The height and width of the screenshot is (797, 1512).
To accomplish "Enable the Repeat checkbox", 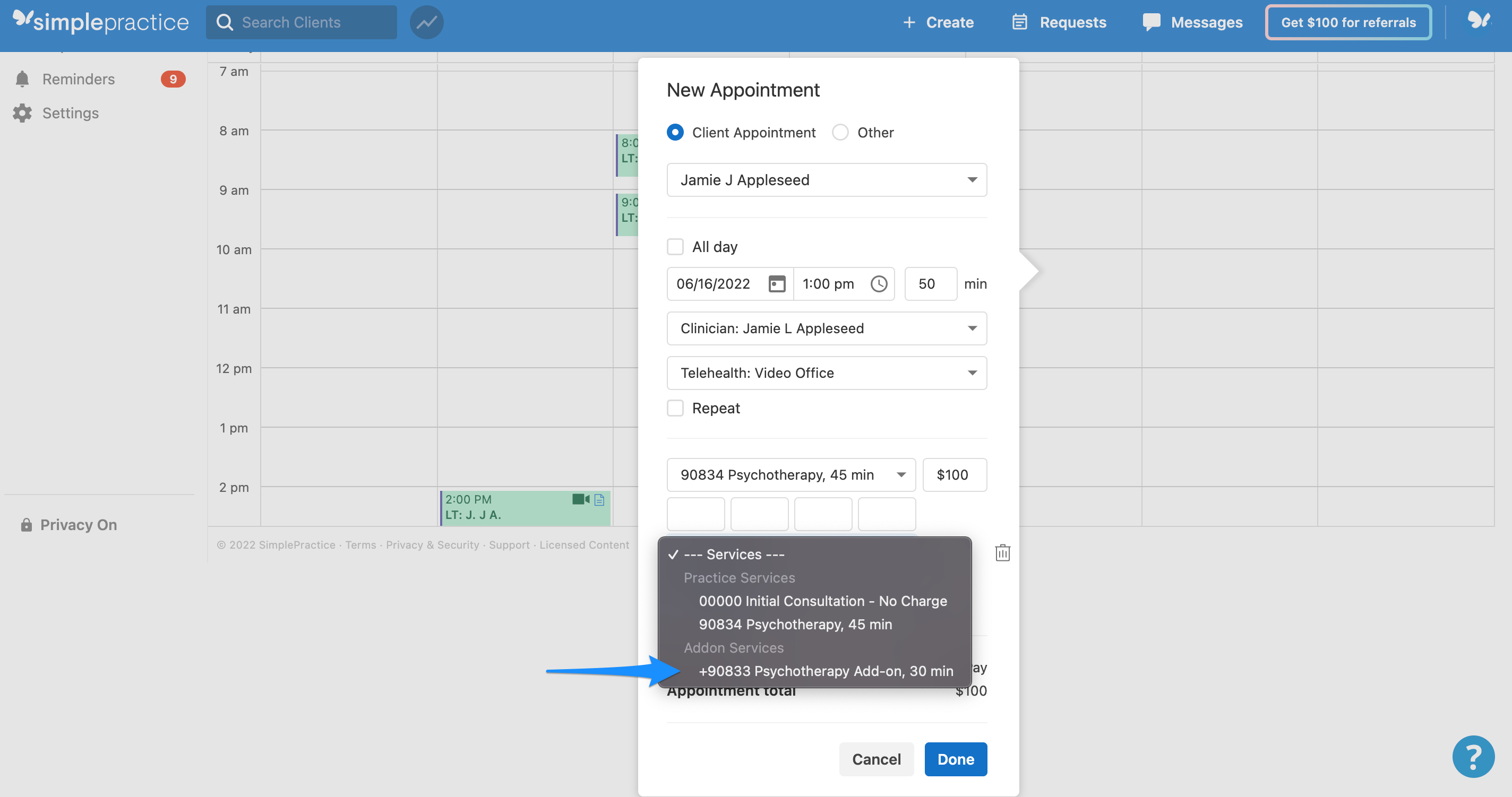I will pyautogui.click(x=675, y=408).
